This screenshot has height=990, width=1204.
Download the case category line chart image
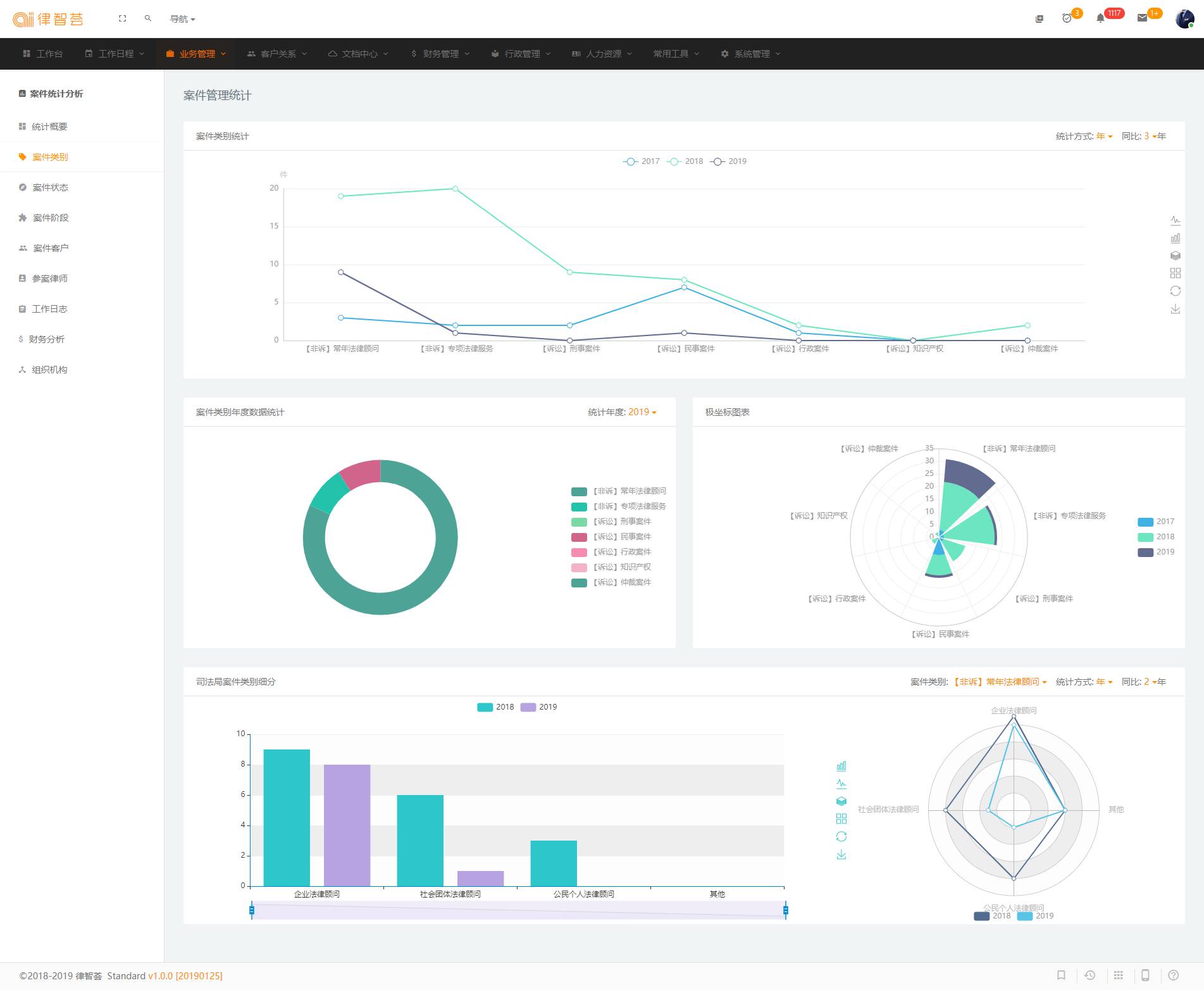[x=1175, y=309]
